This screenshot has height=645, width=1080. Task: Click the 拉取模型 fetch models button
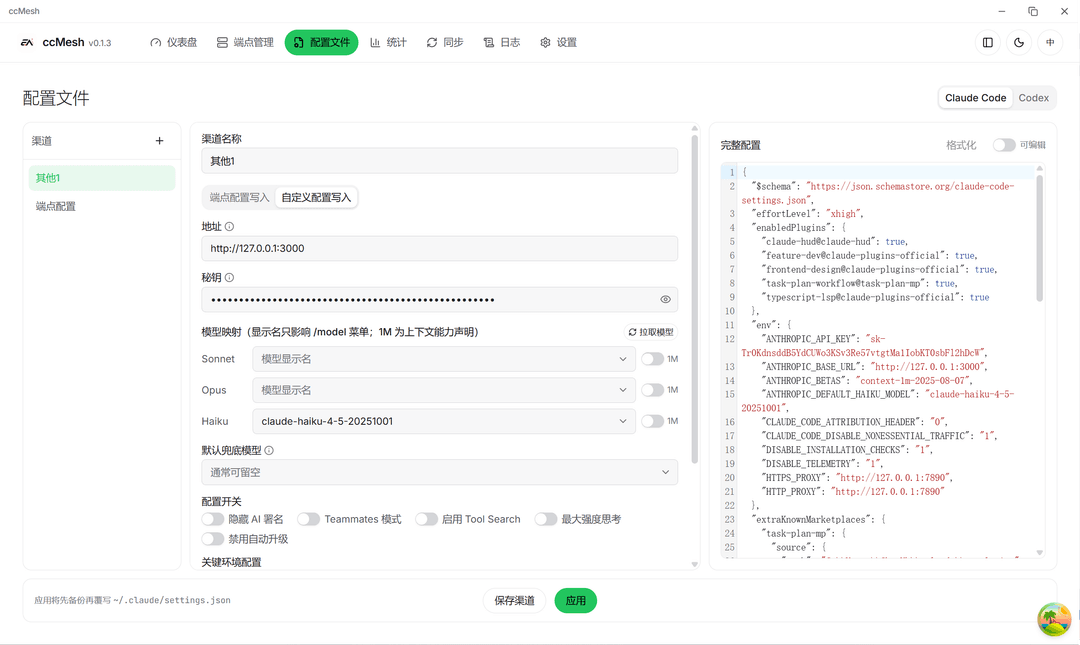651,332
